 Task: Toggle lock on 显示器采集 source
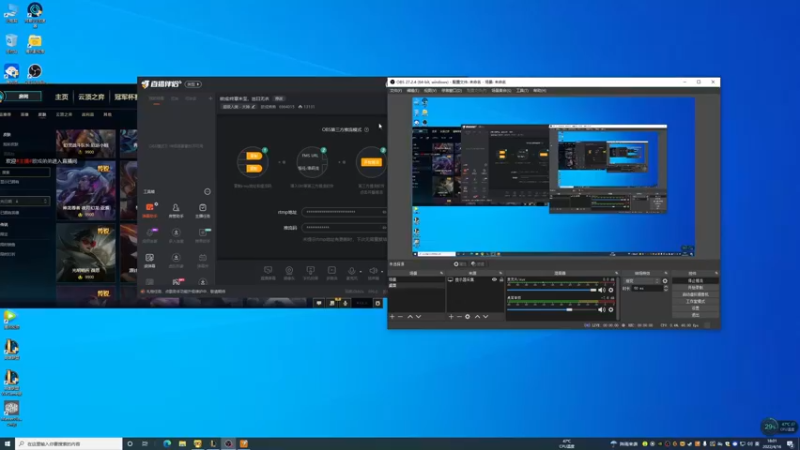[502, 280]
